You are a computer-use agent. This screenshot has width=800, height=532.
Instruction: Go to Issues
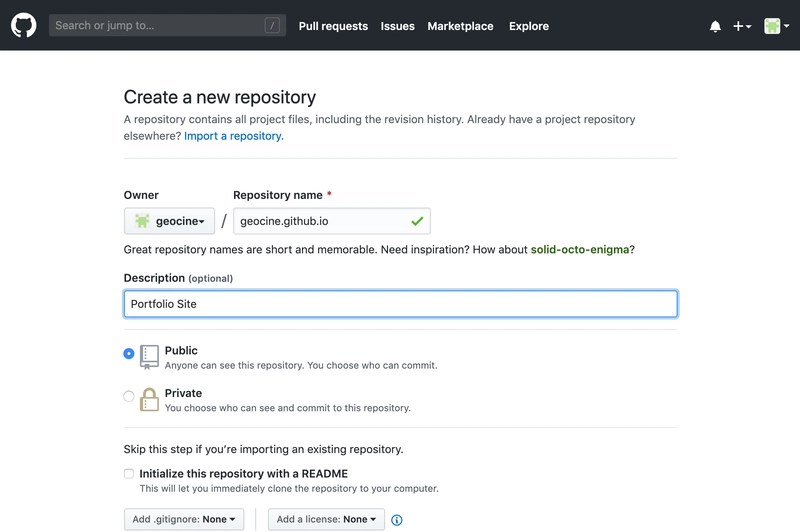coord(397,26)
